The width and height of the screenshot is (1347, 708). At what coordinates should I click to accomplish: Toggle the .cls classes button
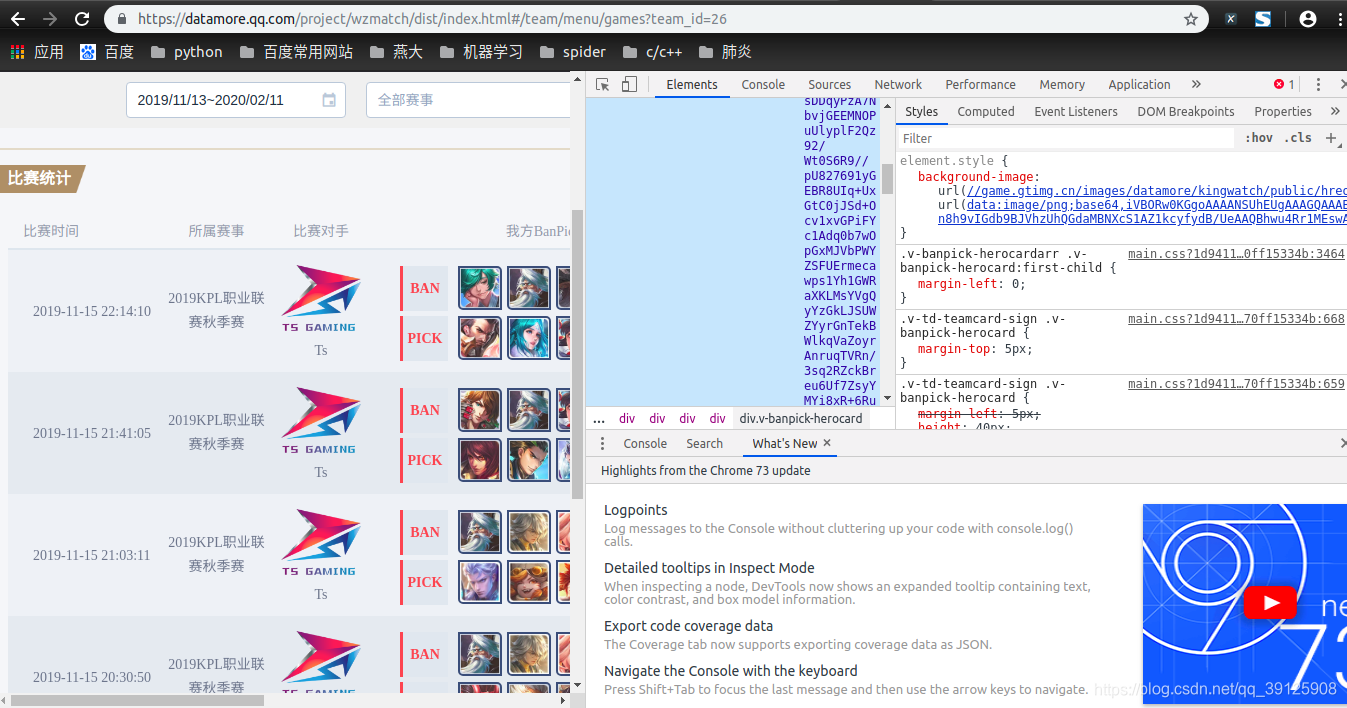click(x=1298, y=138)
